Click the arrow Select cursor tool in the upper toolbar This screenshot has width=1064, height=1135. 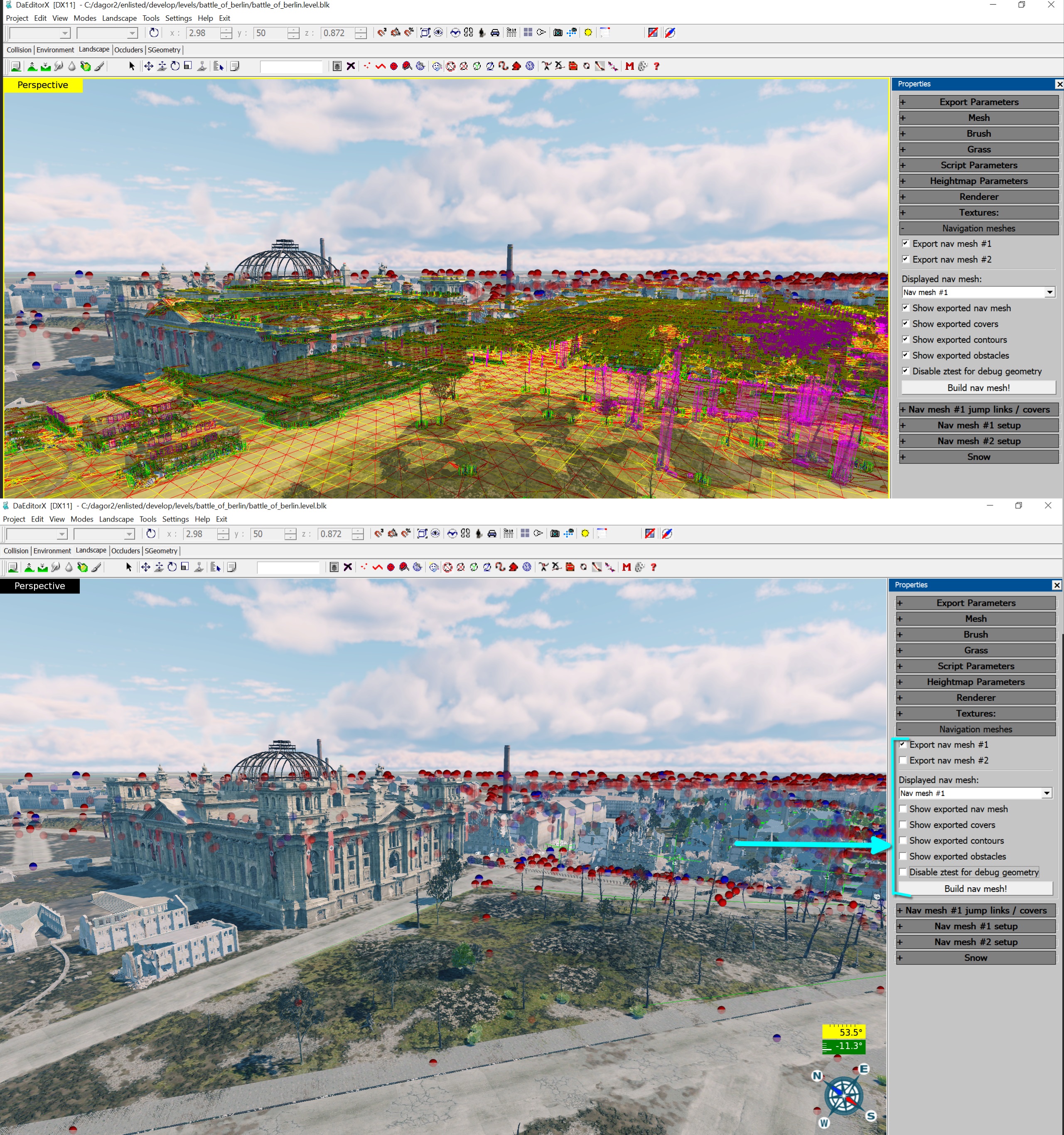coord(132,66)
